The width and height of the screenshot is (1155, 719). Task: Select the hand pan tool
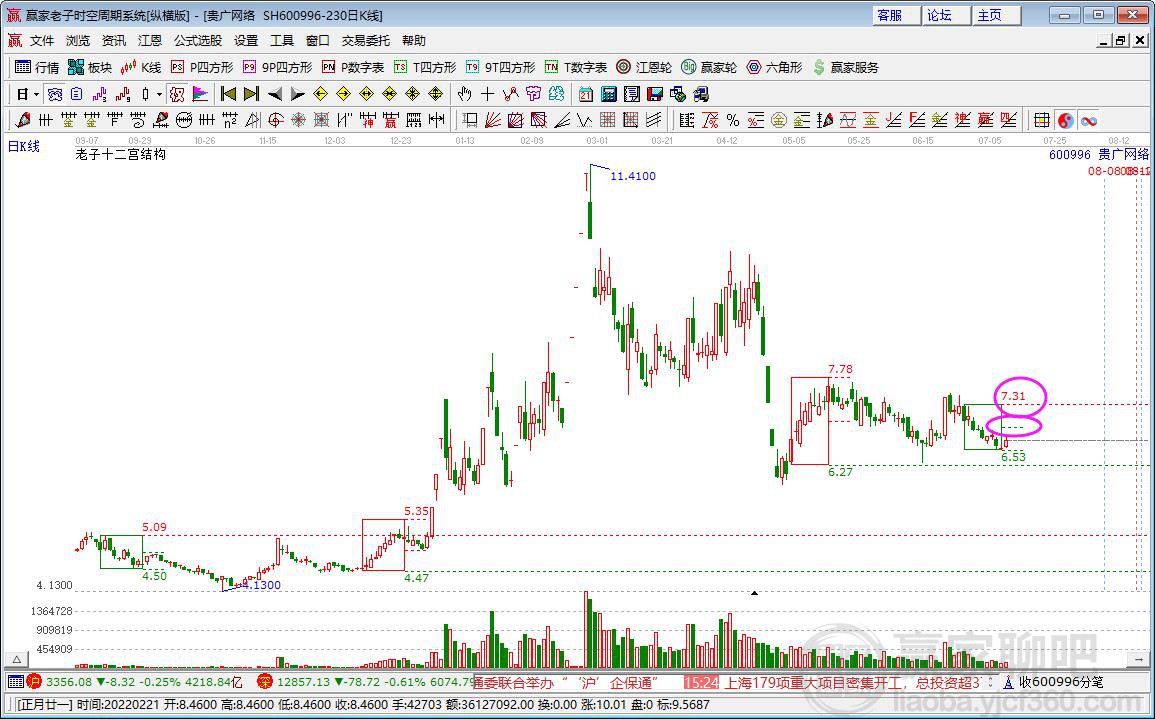coord(464,94)
